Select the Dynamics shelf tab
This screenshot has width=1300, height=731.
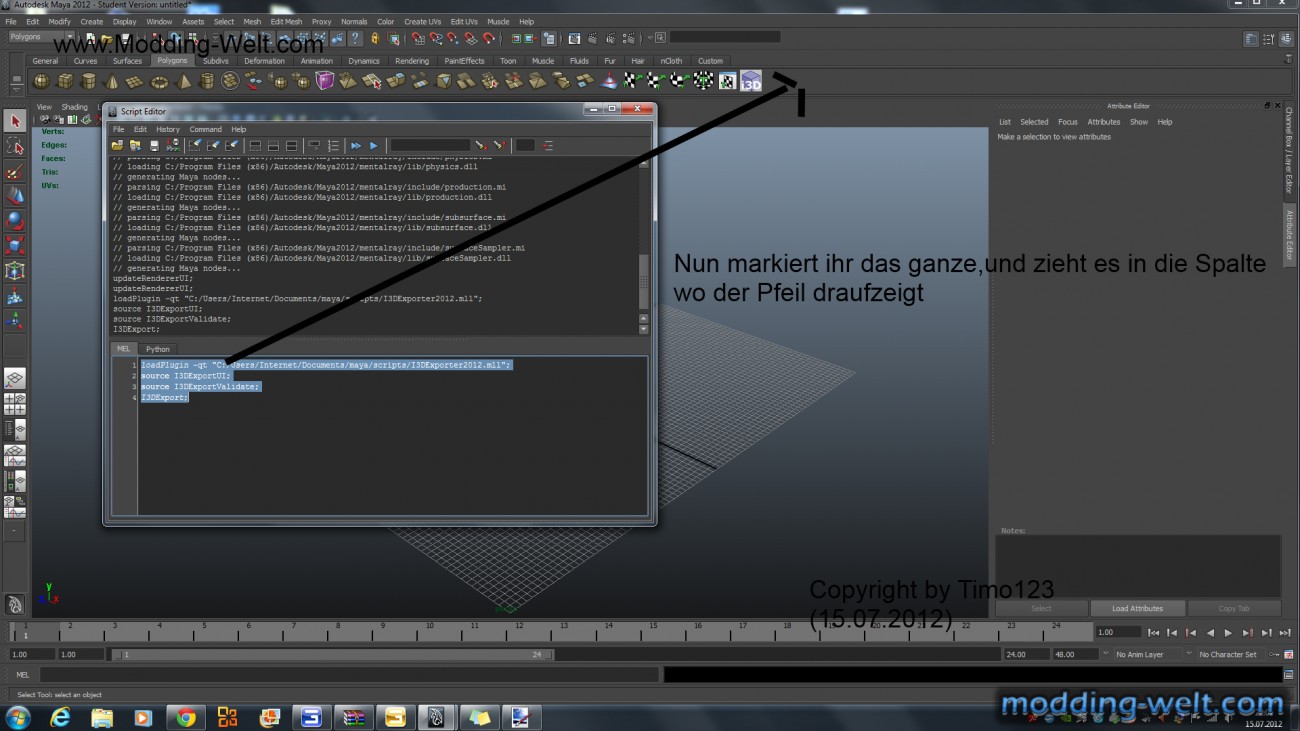364,61
